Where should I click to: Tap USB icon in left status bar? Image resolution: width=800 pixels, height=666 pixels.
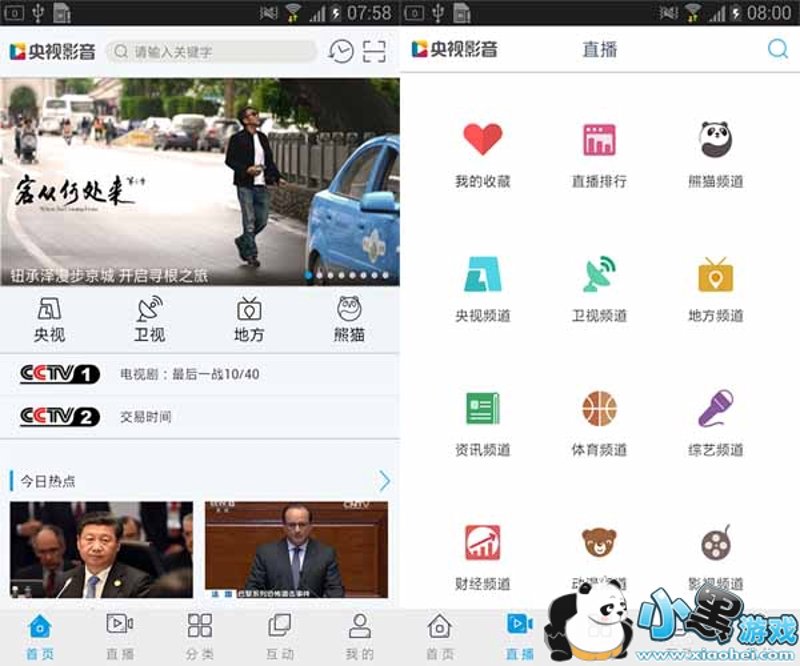[38, 13]
